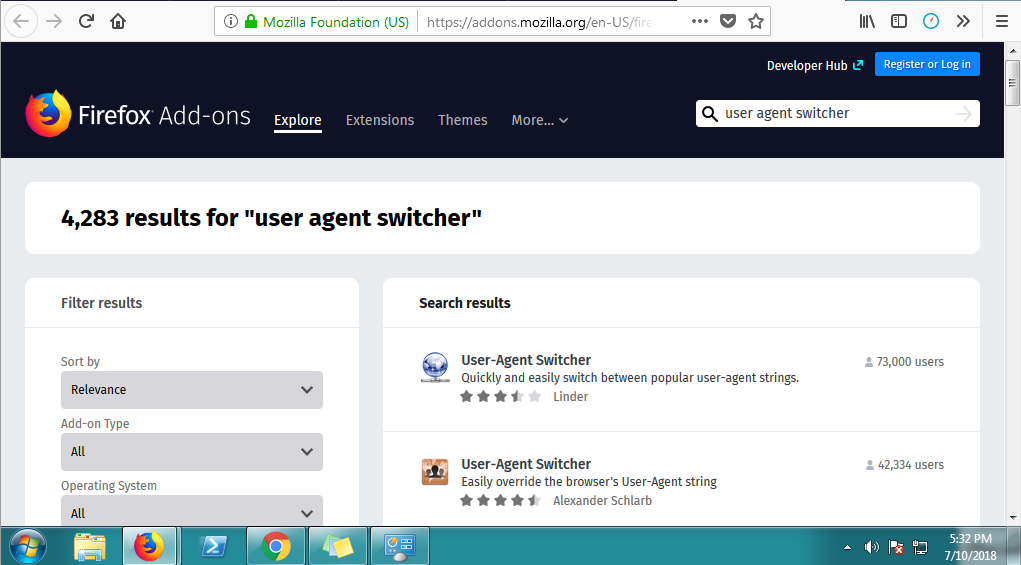This screenshot has width=1021, height=565.
Task: Expand the More... menu
Action: click(540, 120)
